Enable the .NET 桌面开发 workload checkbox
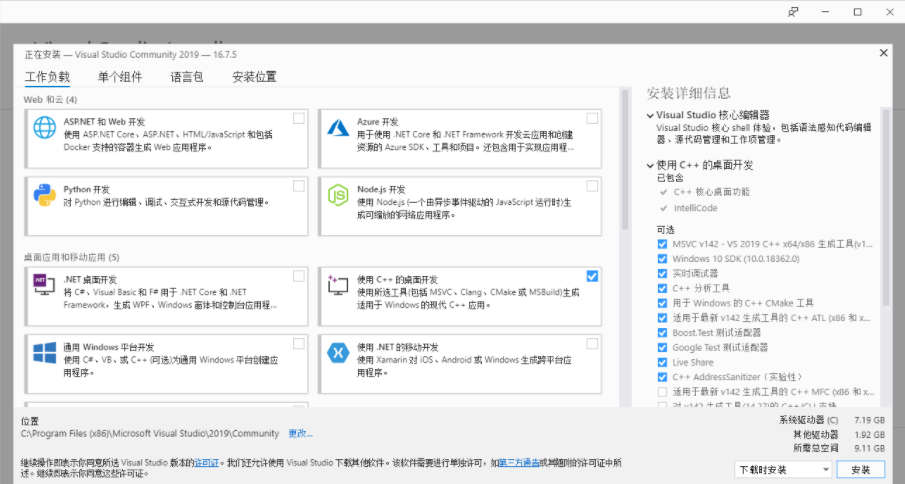This screenshot has width=905, height=484. coord(298,276)
